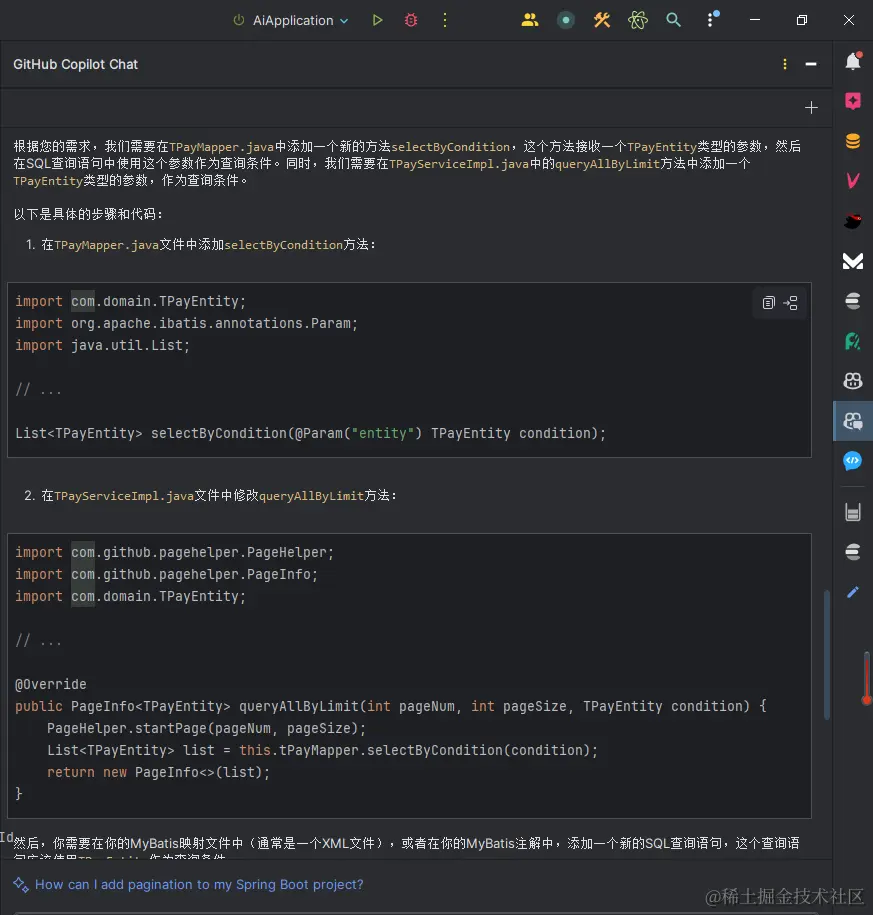Open the tools icon on the toolbar

tap(601, 19)
